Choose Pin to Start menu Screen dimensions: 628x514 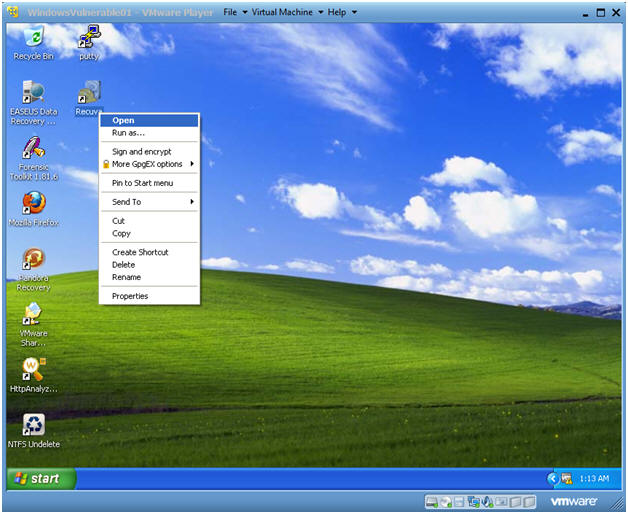[149, 183]
